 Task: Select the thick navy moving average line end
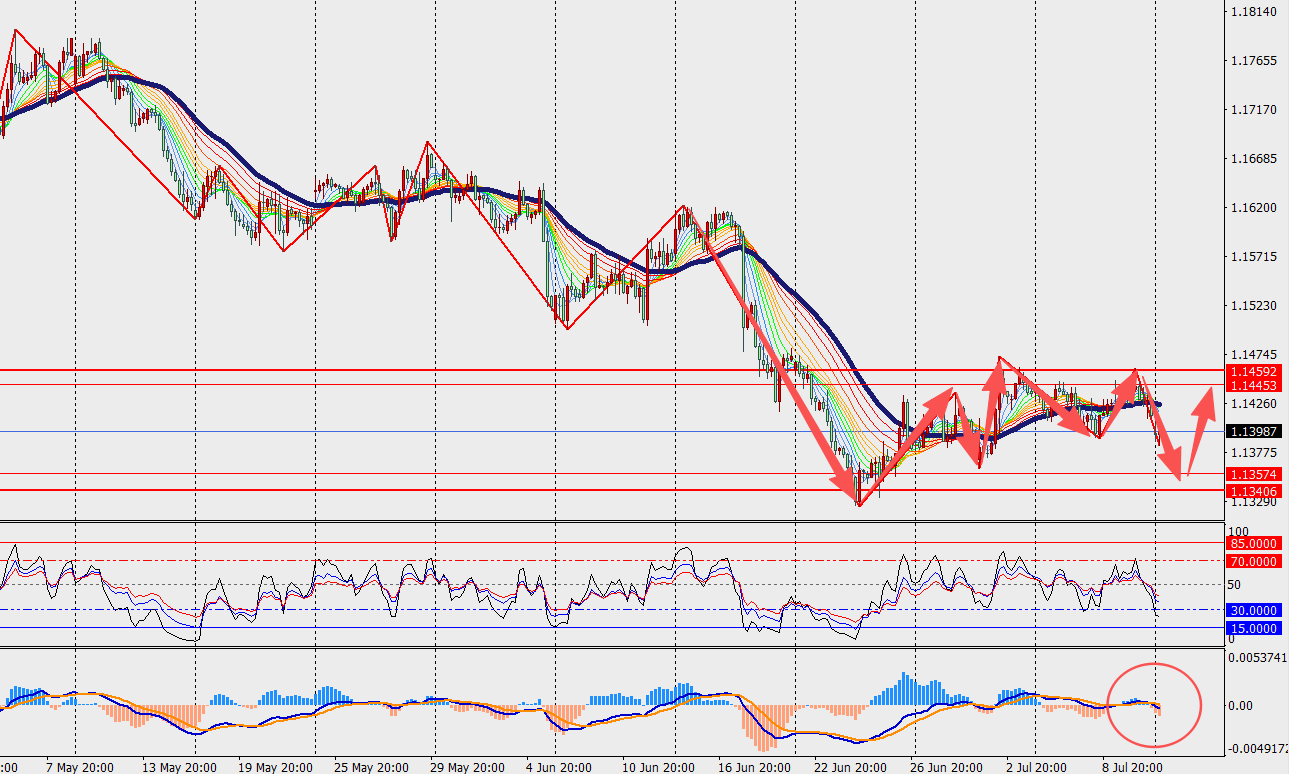(x=1157, y=404)
